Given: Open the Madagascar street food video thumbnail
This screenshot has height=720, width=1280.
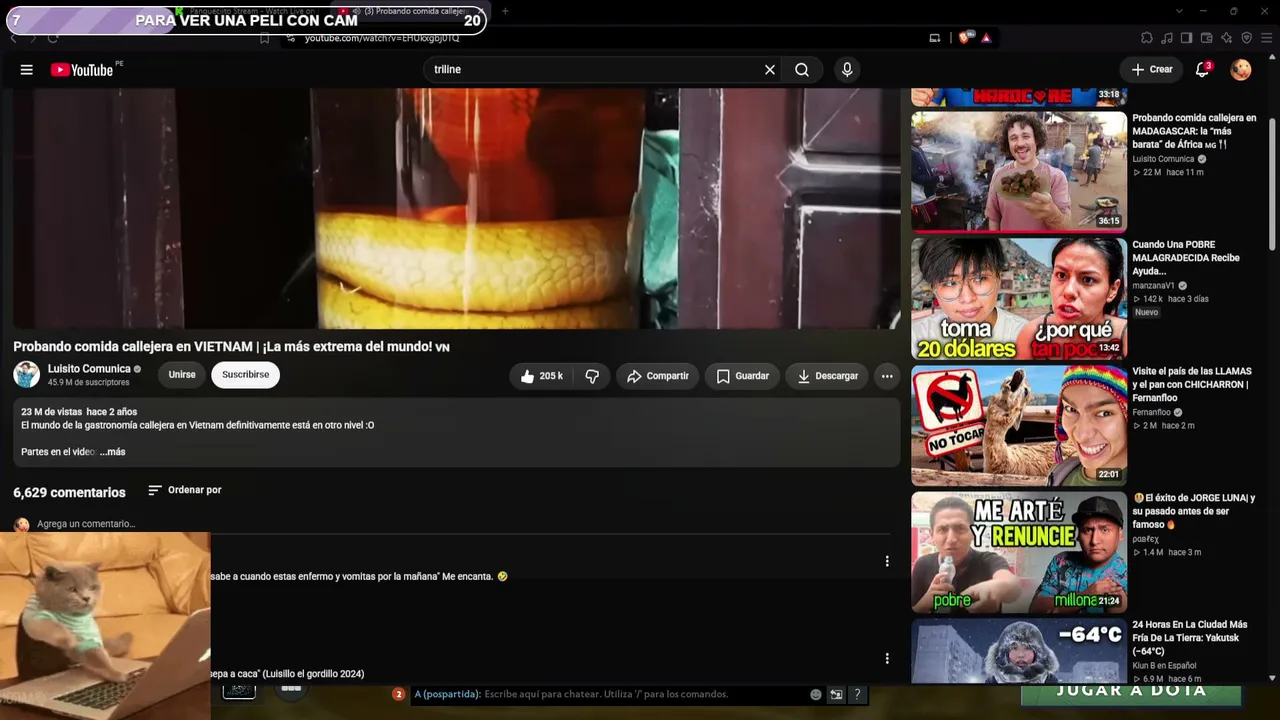Looking at the screenshot, I should (x=1019, y=171).
